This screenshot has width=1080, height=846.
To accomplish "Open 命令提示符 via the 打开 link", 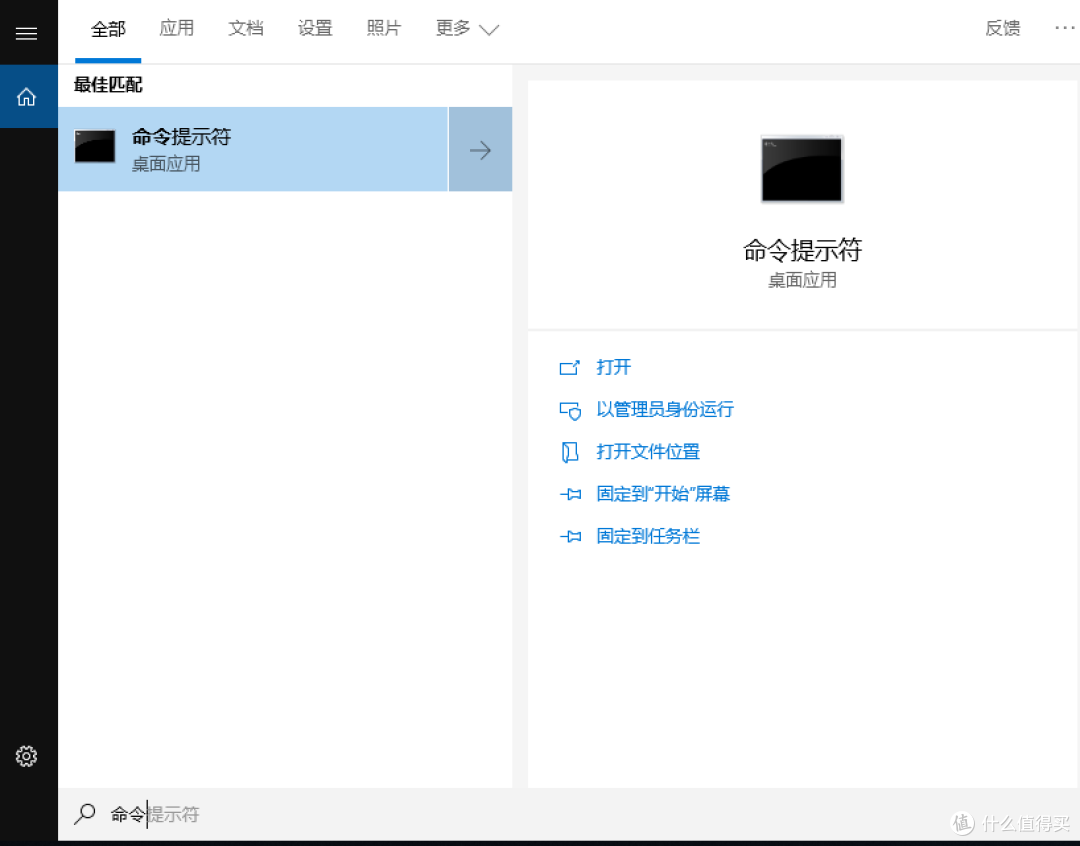I will coord(614,367).
